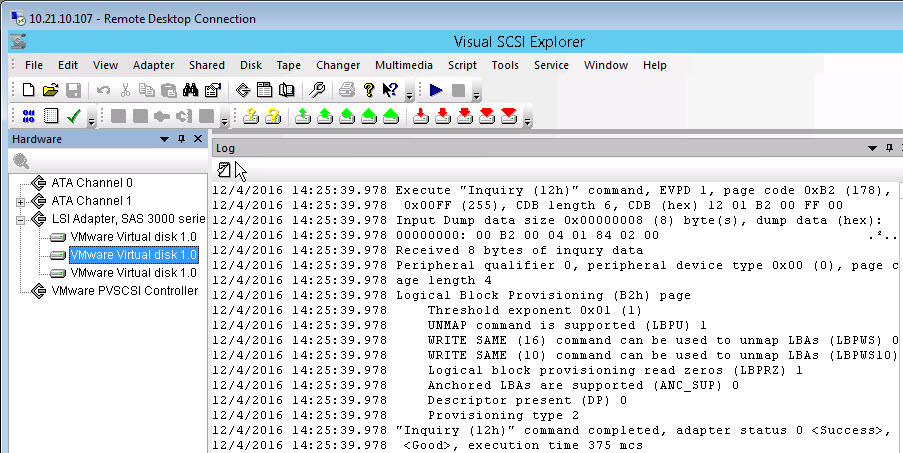
Task: Select VMware PVSCSI Controller node
Action: coord(124,291)
